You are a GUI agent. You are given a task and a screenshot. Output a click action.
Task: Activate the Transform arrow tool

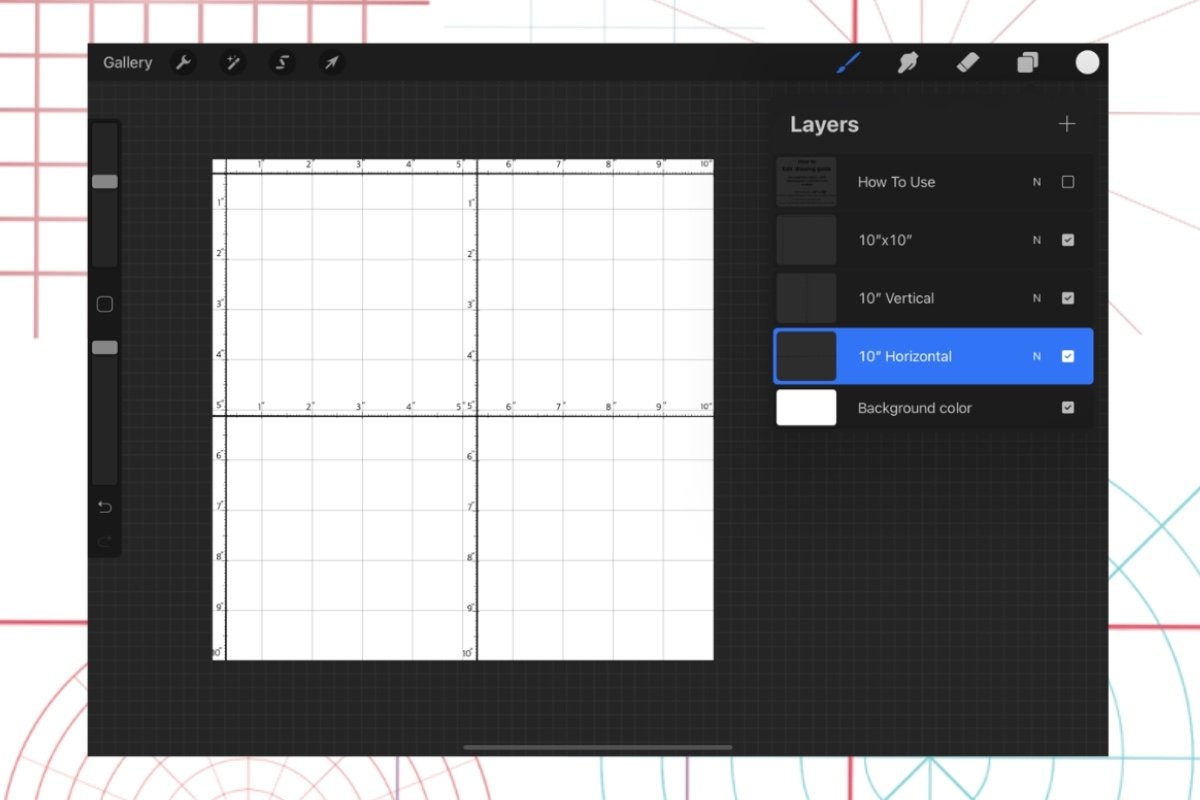331,63
